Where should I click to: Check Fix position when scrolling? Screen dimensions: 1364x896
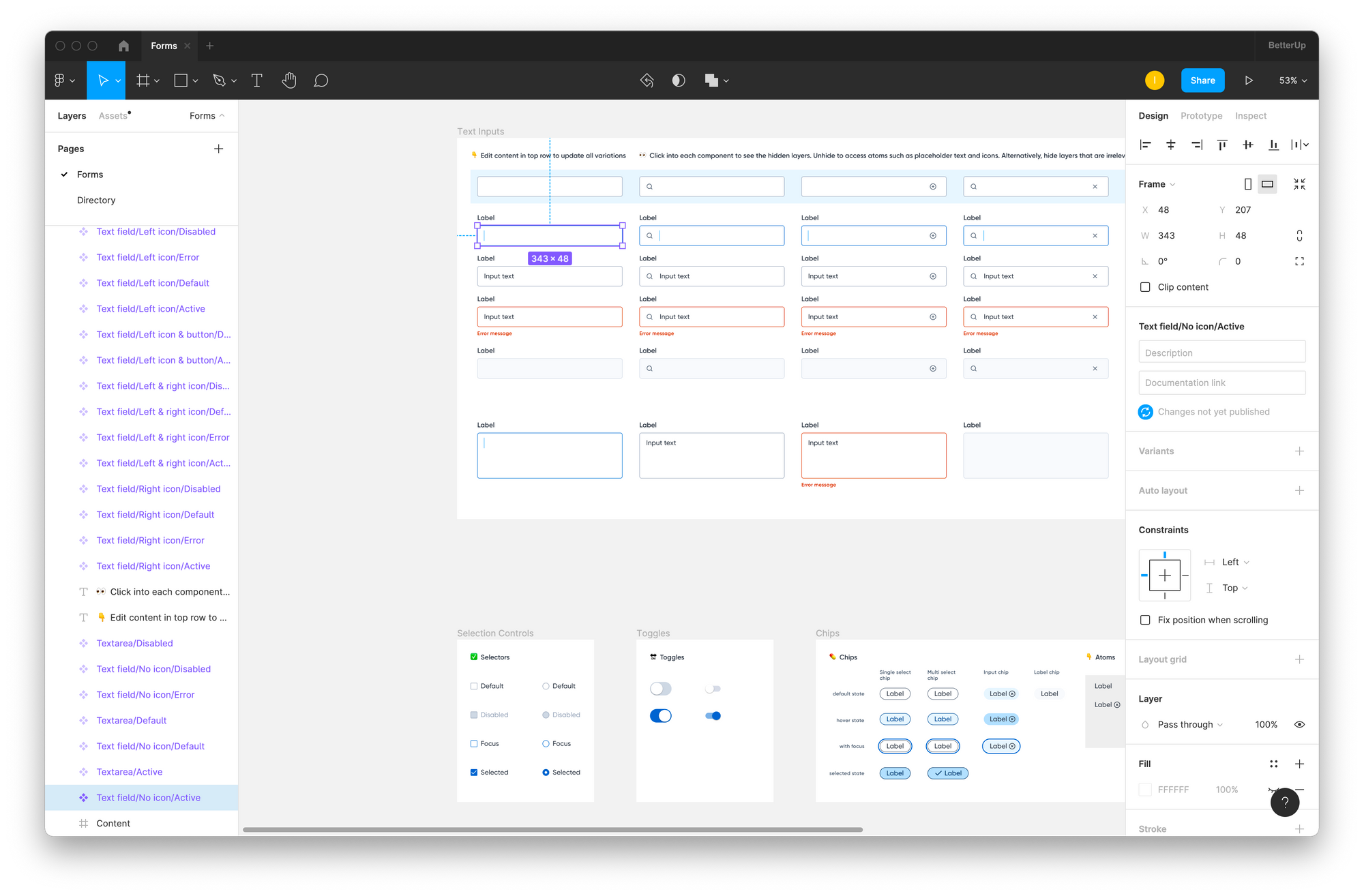click(1145, 620)
